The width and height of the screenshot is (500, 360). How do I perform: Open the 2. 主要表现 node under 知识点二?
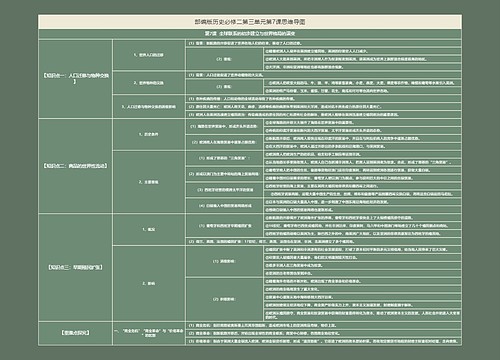tap(149, 182)
